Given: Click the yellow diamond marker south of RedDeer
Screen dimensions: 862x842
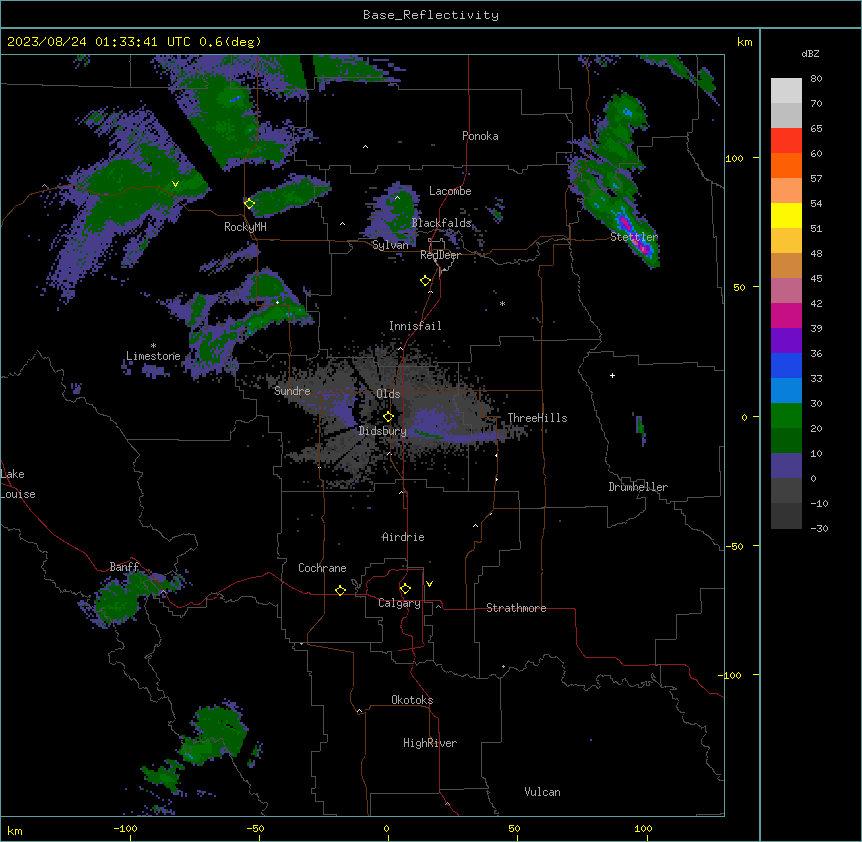Looking at the screenshot, I should point(426,281).
